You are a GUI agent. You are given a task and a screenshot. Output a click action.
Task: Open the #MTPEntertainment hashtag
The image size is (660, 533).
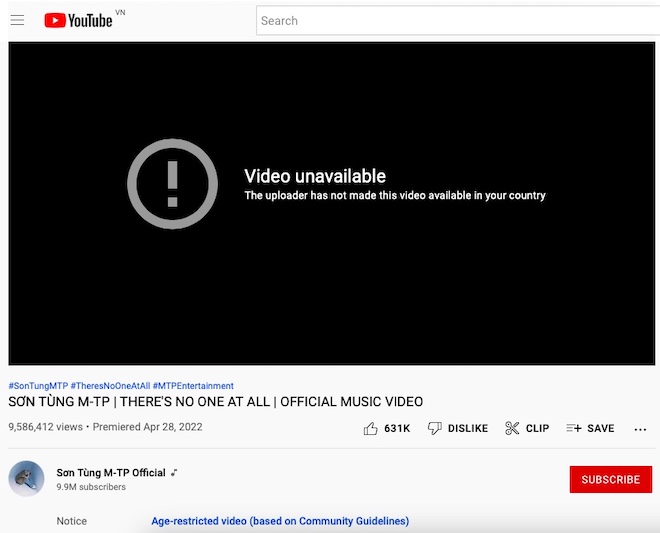(193, 386)
